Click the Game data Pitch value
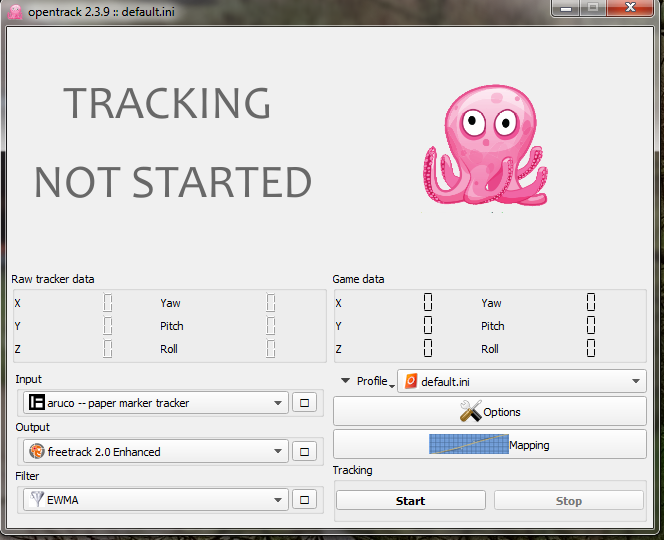 (591, 325)
